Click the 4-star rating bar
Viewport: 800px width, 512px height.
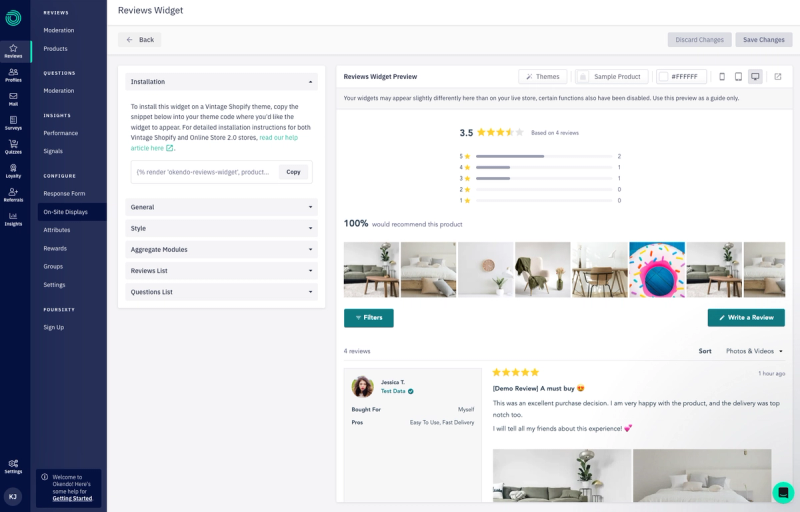[x=544, y=167]
